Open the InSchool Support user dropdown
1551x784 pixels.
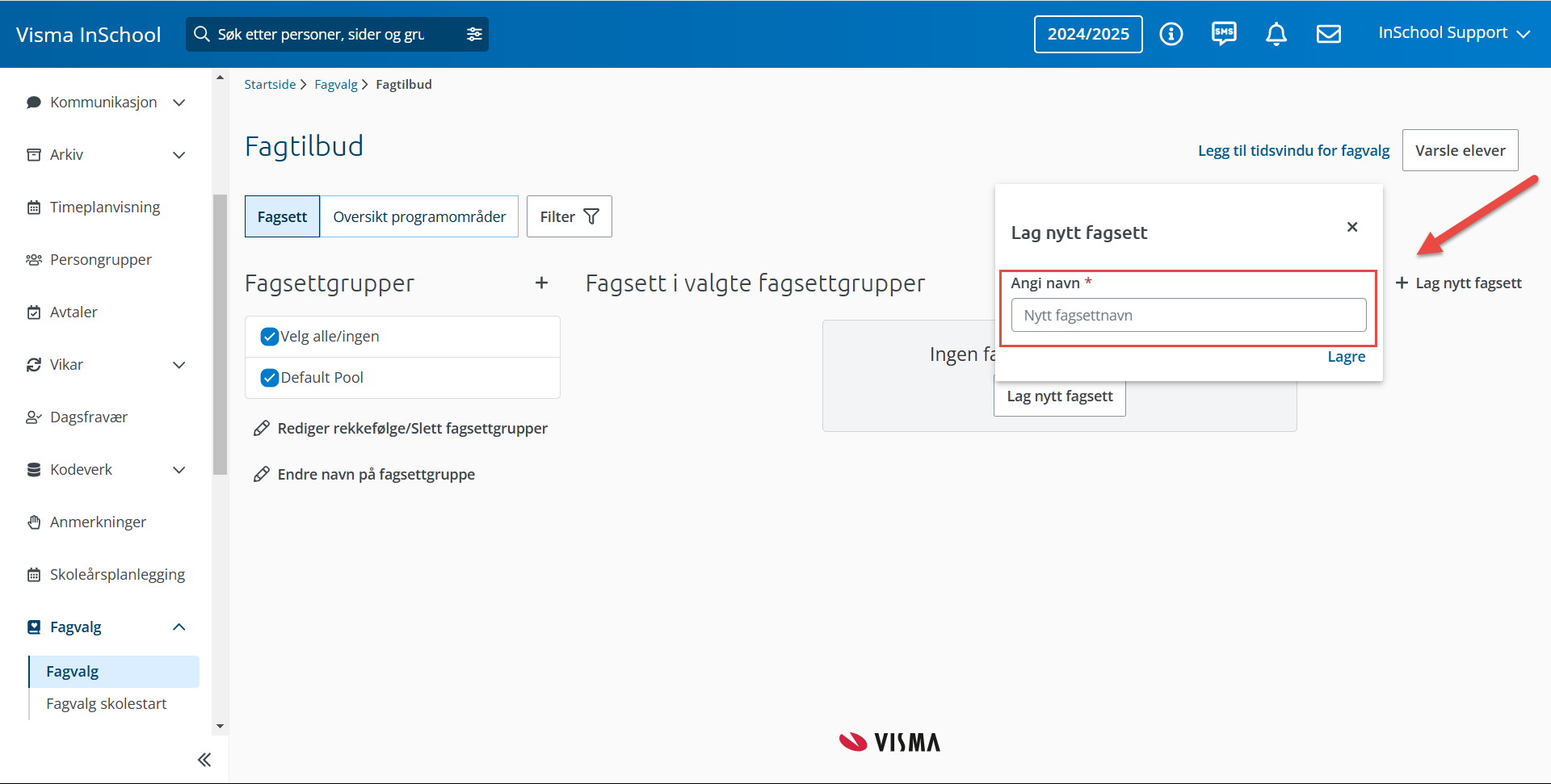pyautogui.click(x=1454, y=33)
